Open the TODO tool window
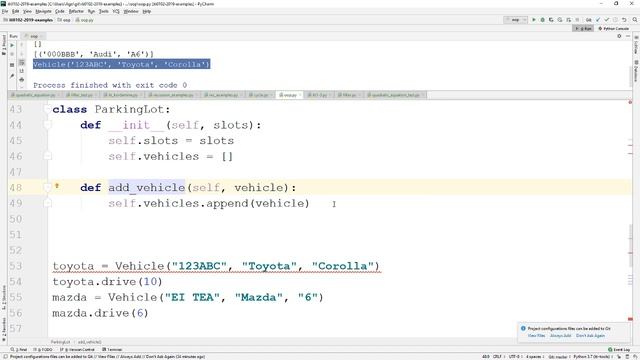Image resolution: width=640 pixels, height=360 pixels. point(42,350)
